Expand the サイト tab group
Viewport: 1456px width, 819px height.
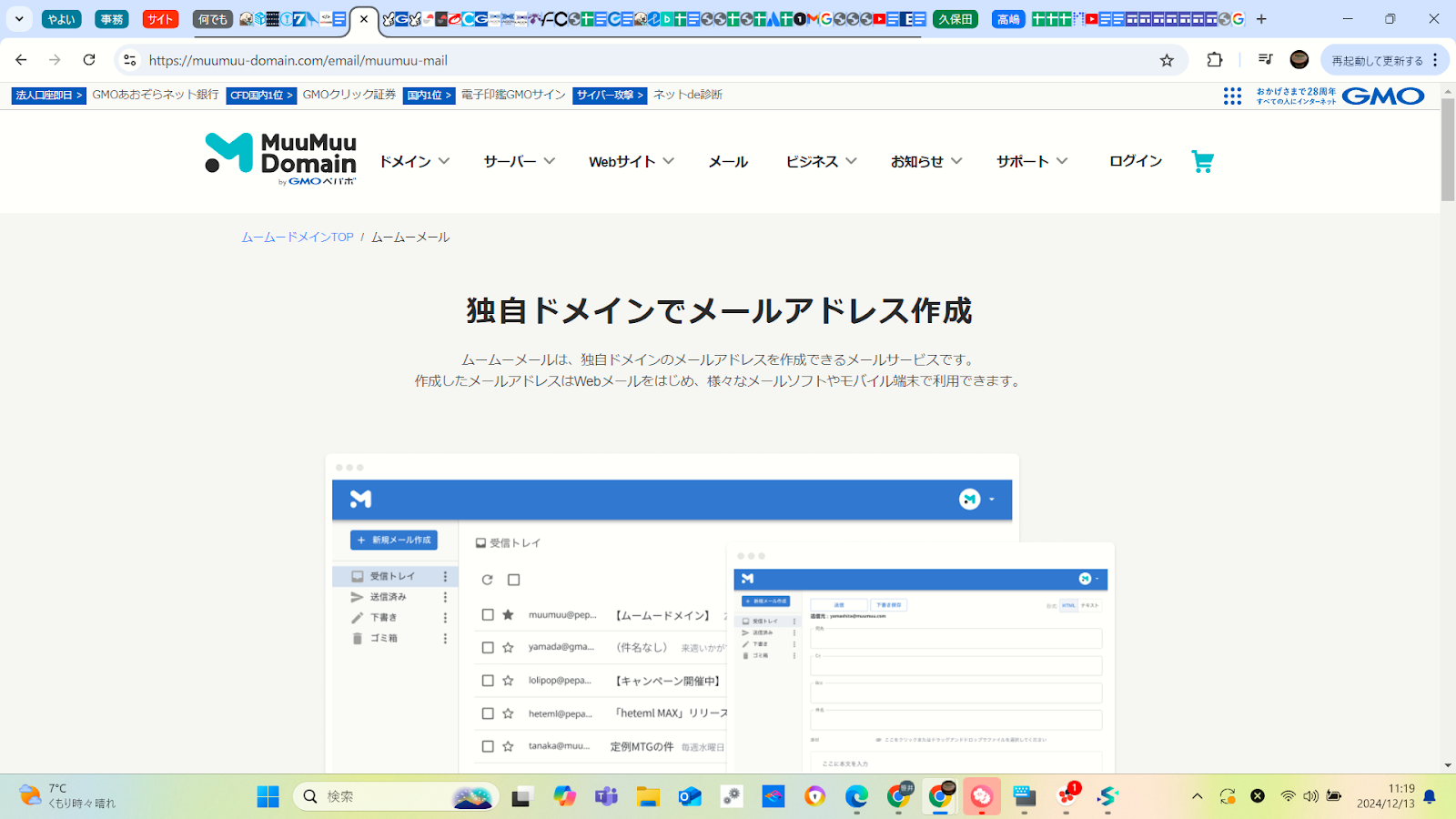pos(161,19)
